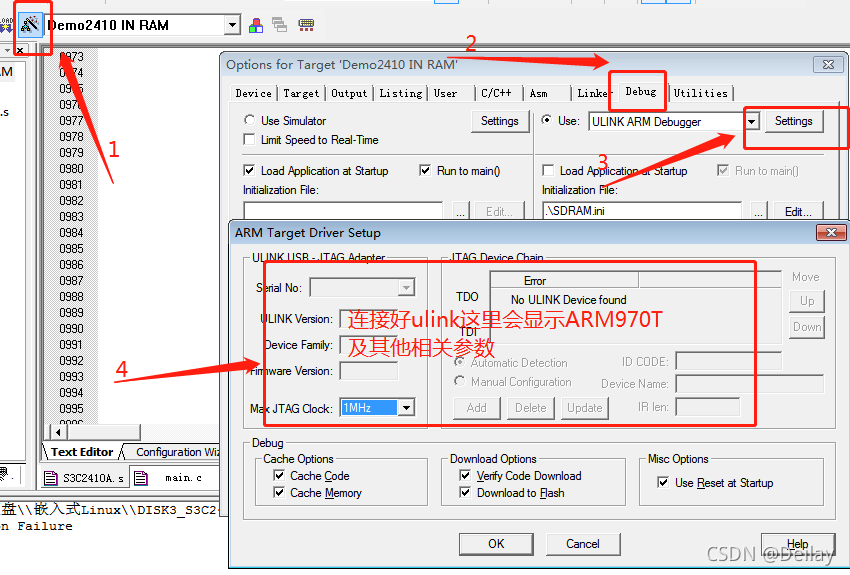Close the ARM Target Driver Setup dialog
The width and height of the screenshot is (850, 575).
point(831,232)
